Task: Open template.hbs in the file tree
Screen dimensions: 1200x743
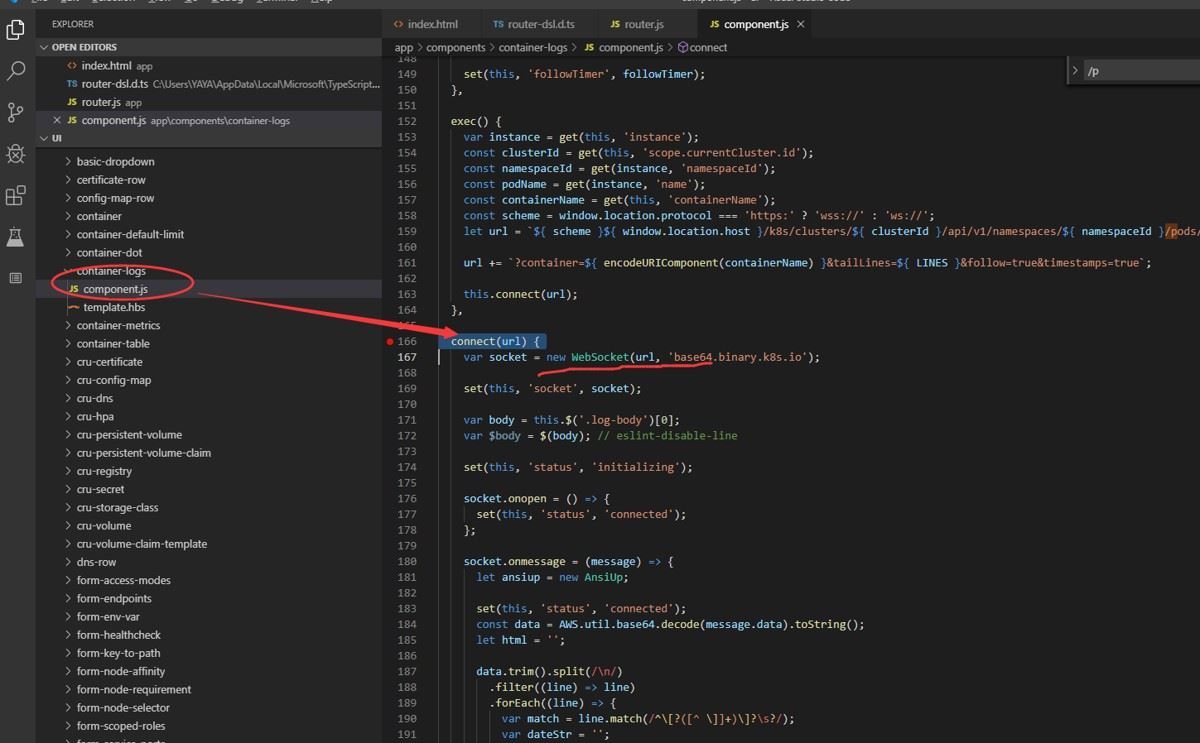Action: click(114, 308)
